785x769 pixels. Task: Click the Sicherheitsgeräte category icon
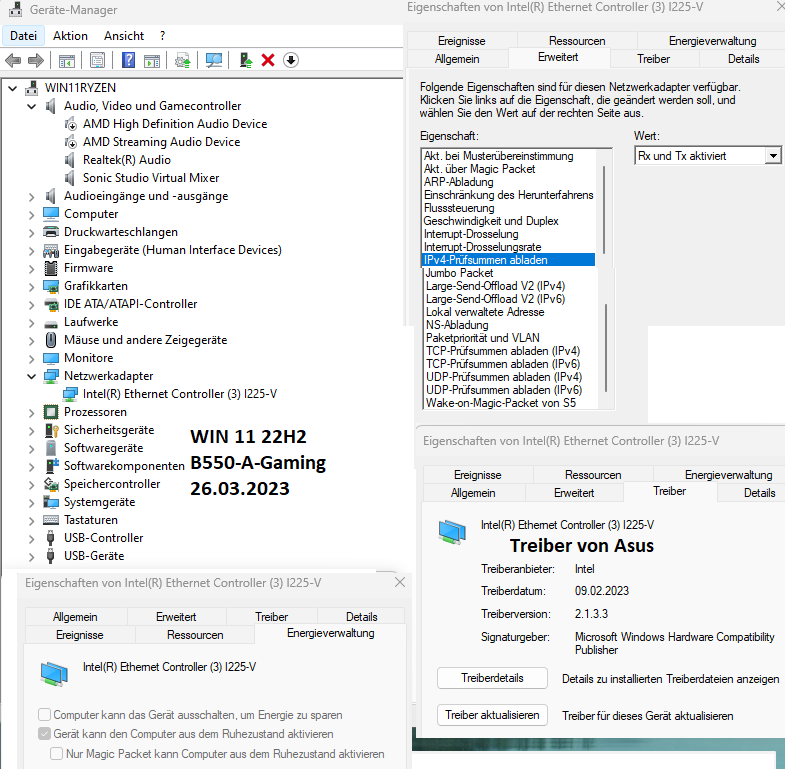[52, 430]
